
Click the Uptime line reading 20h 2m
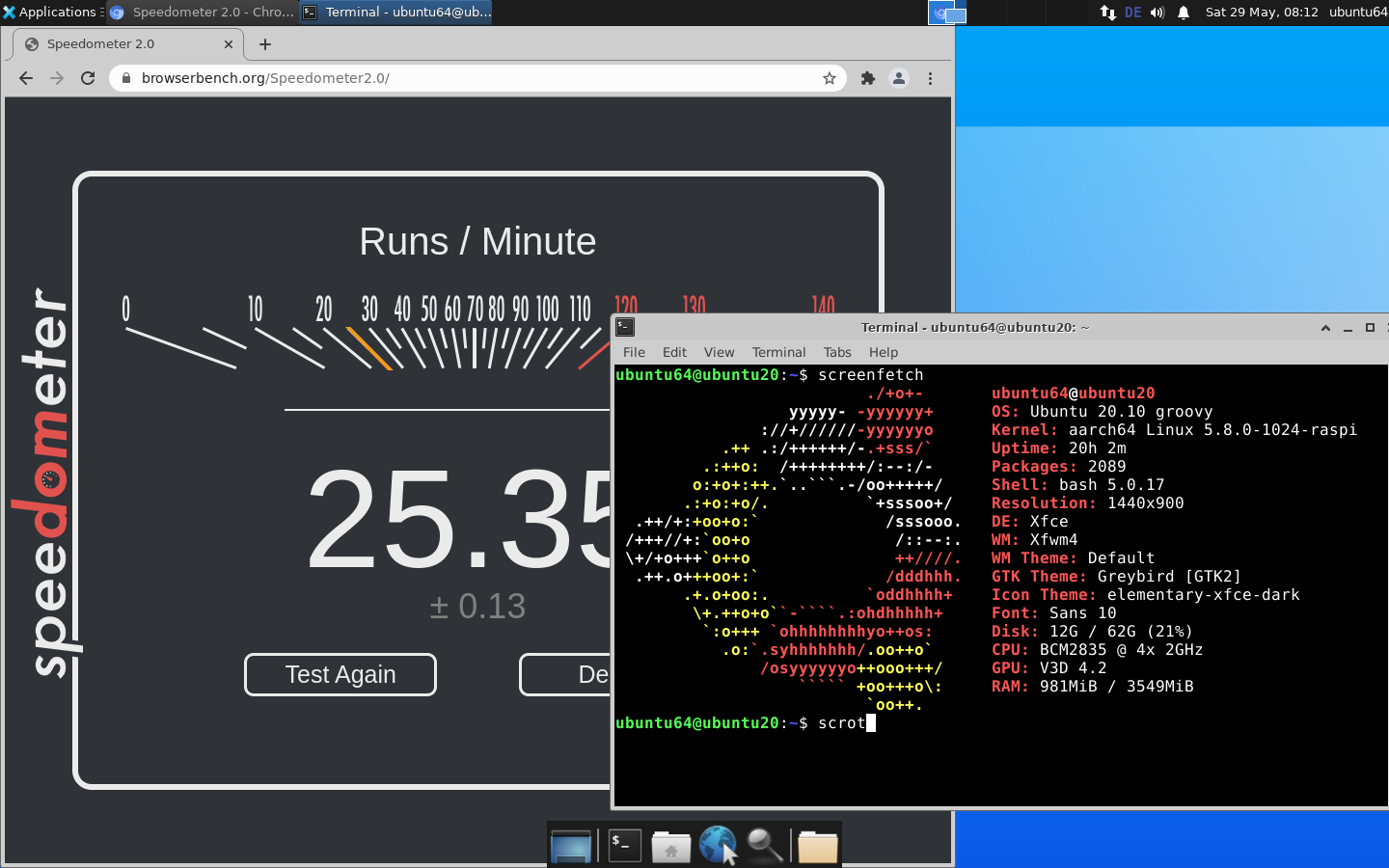click(x=1058, y=448)
